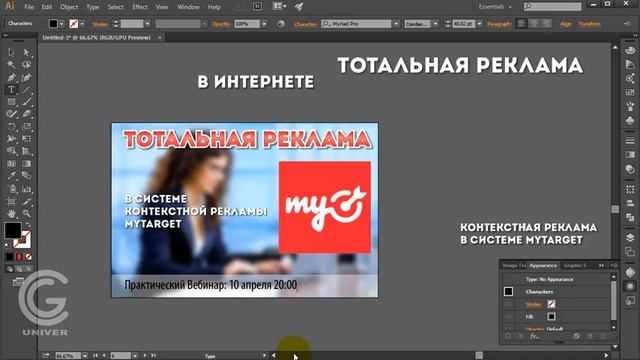Toggle visibility of Opacity row in Appearance panel
The width and height of the screenshot is (640, 360).
pos(508,328)
